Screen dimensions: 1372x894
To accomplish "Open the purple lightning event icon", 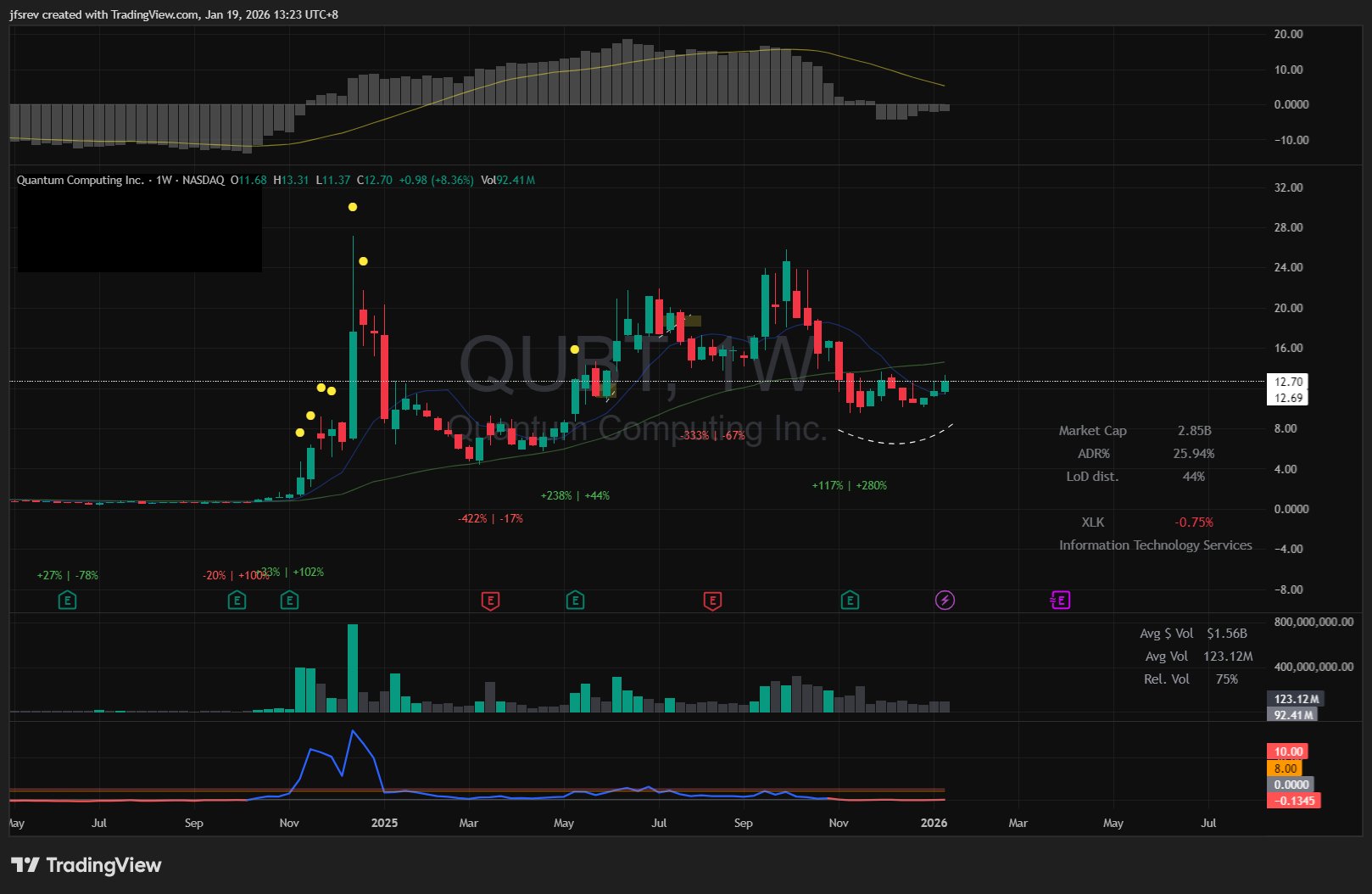I will click(945, 601).
